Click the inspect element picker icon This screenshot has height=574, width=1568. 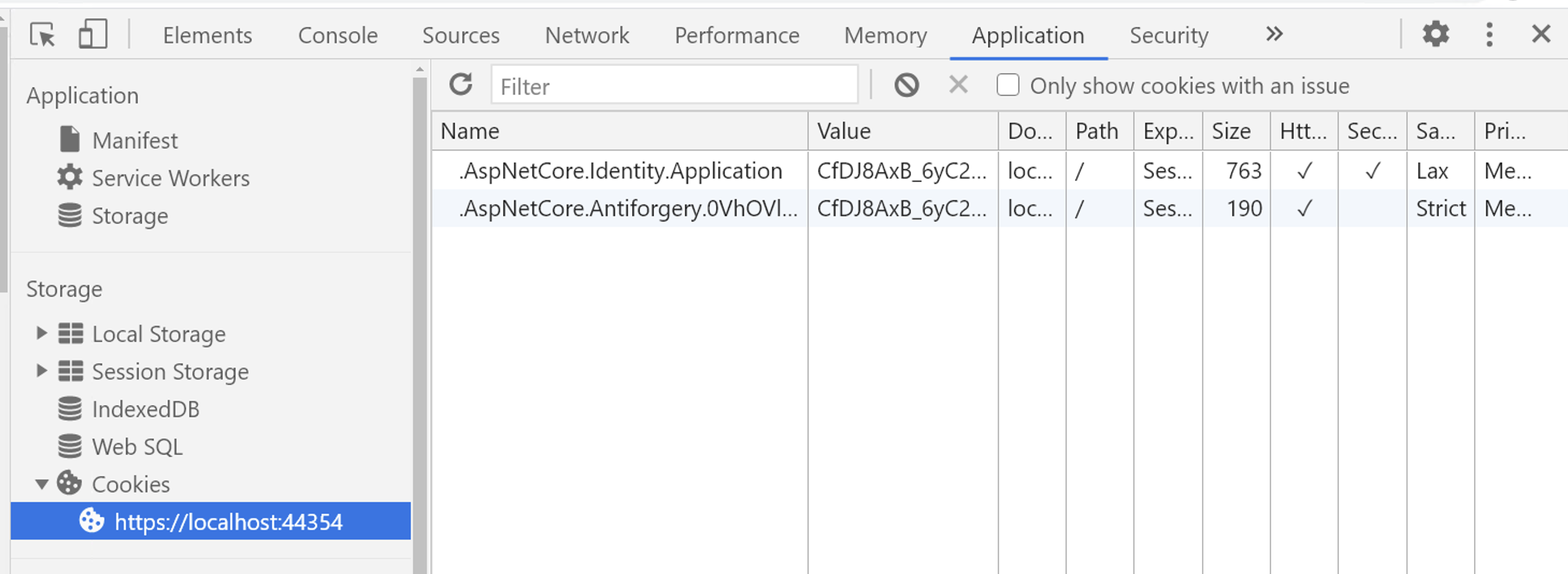pos(42,35)
